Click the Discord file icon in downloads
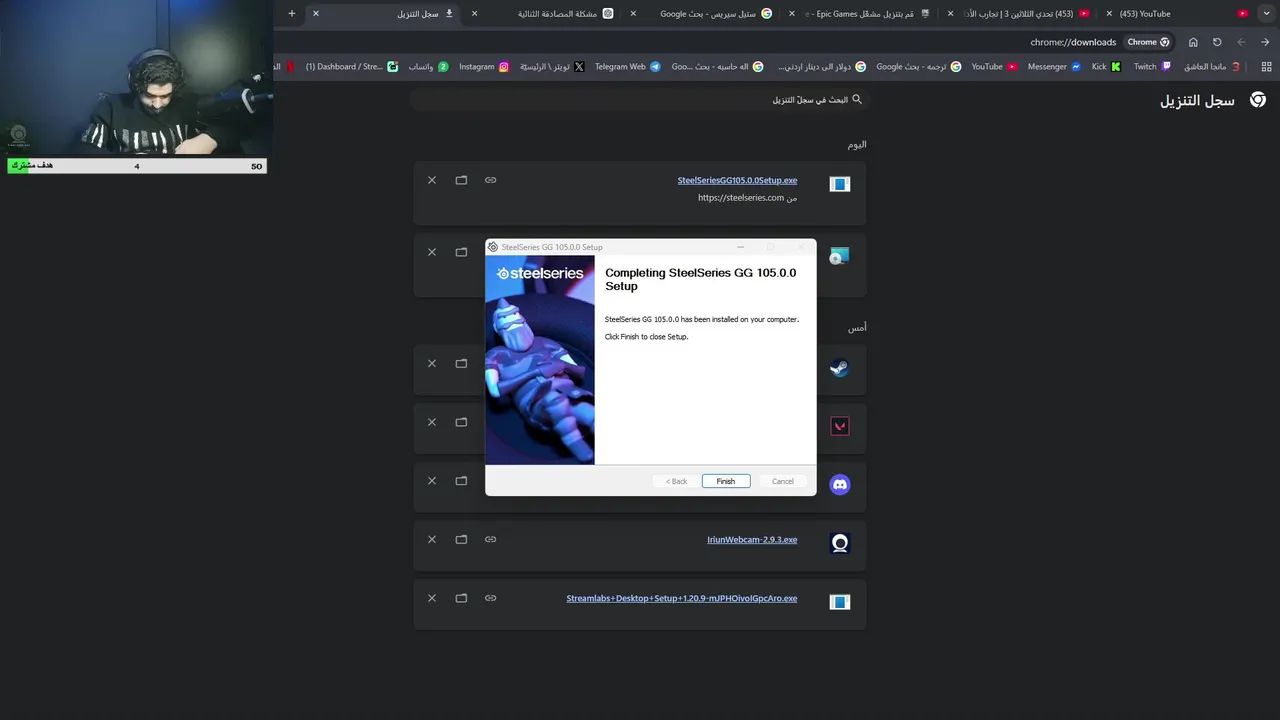The height and width of the screenshot is (720, 1280). [839, 485]
